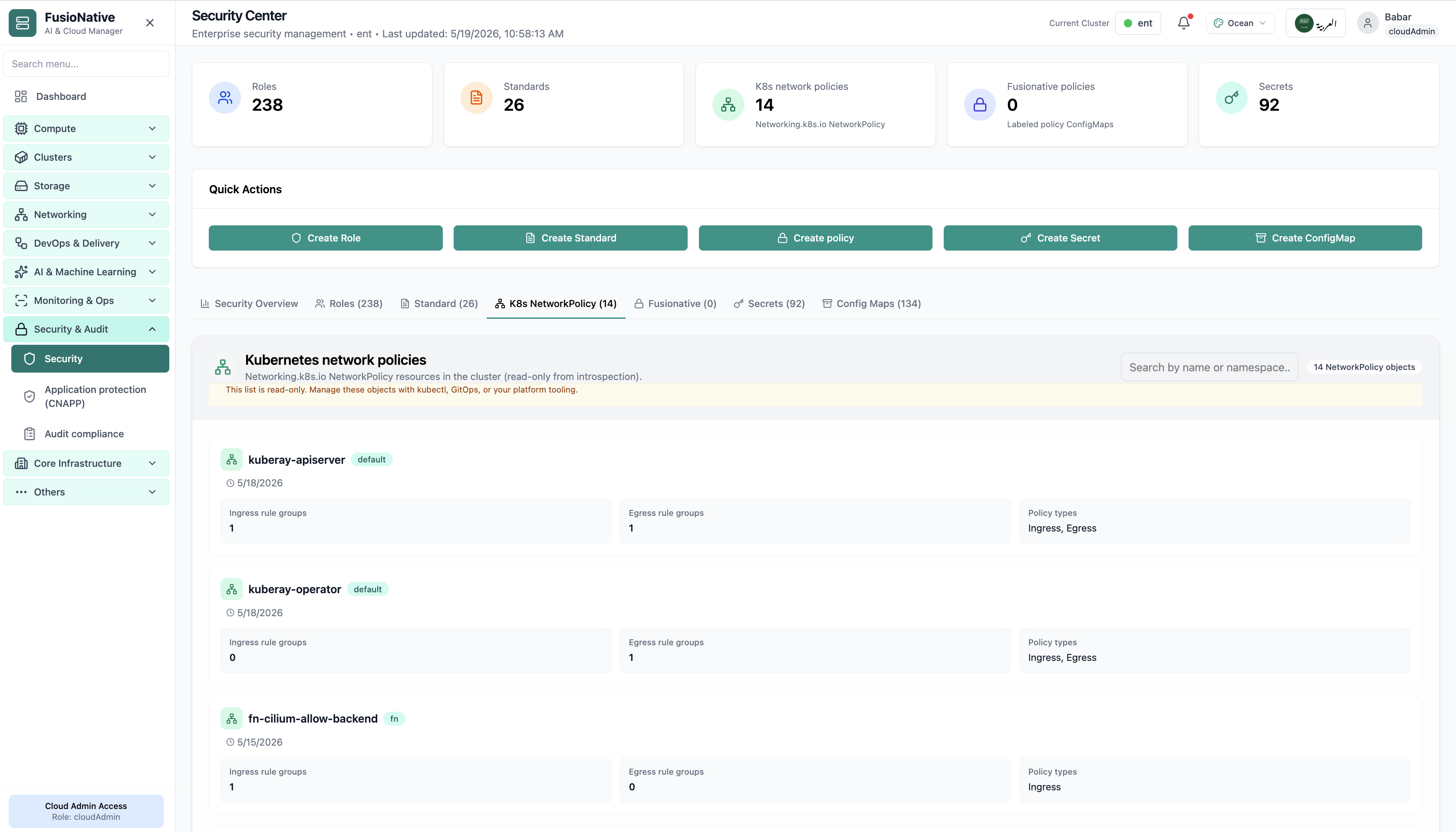Click the Core Infrastructure building icon

click(x=21, y=463)
